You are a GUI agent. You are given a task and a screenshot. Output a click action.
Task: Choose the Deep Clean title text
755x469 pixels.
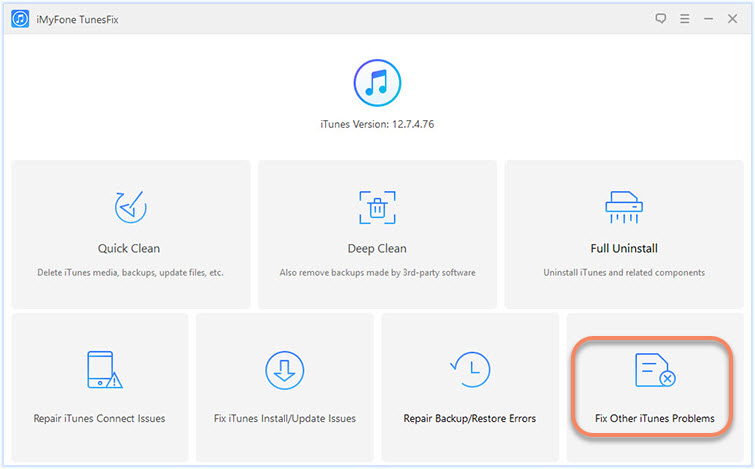[377, 248]
